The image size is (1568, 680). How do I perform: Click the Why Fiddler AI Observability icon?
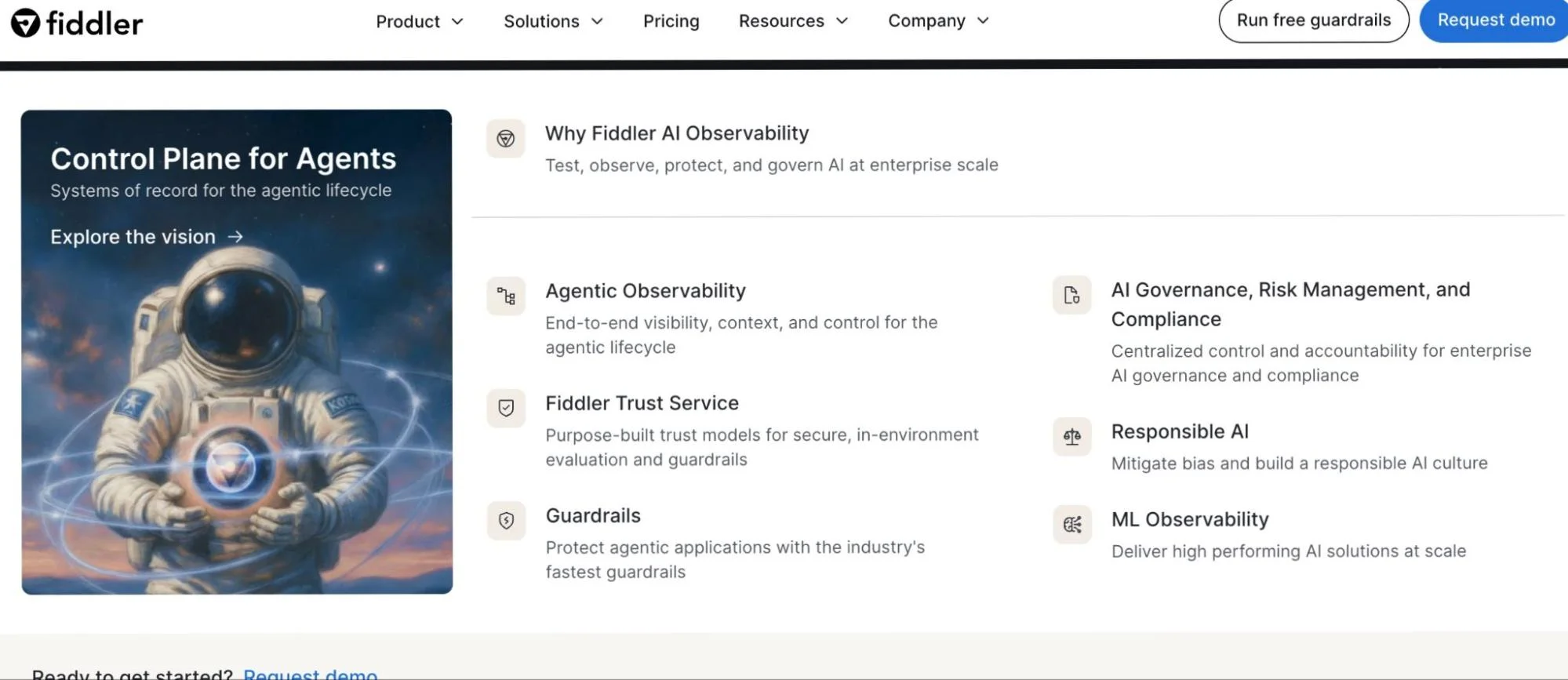point(506,139)
